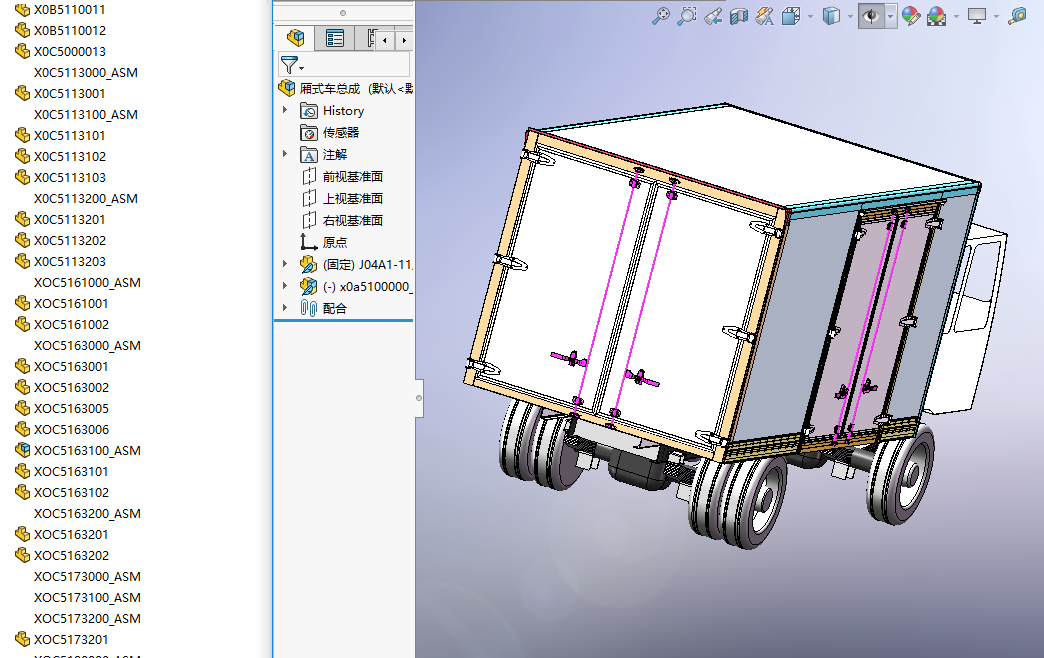Expand the (固定) J04A1-11 component
1044x658 pixels.
[285, 264]
